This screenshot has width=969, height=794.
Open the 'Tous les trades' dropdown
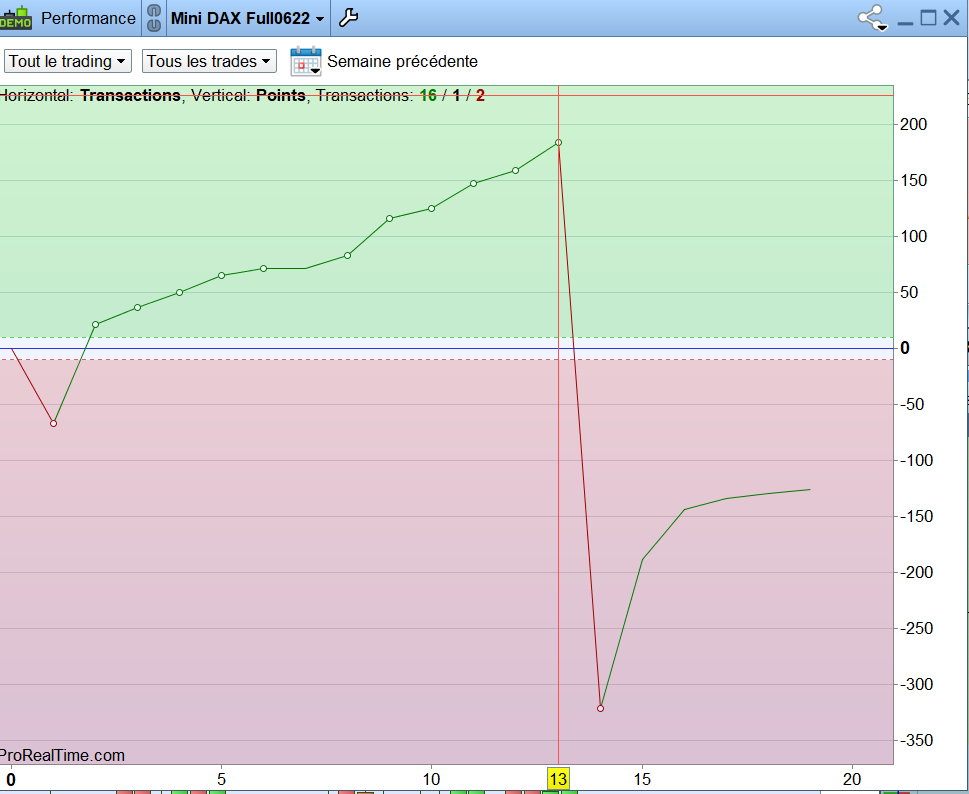209,61
